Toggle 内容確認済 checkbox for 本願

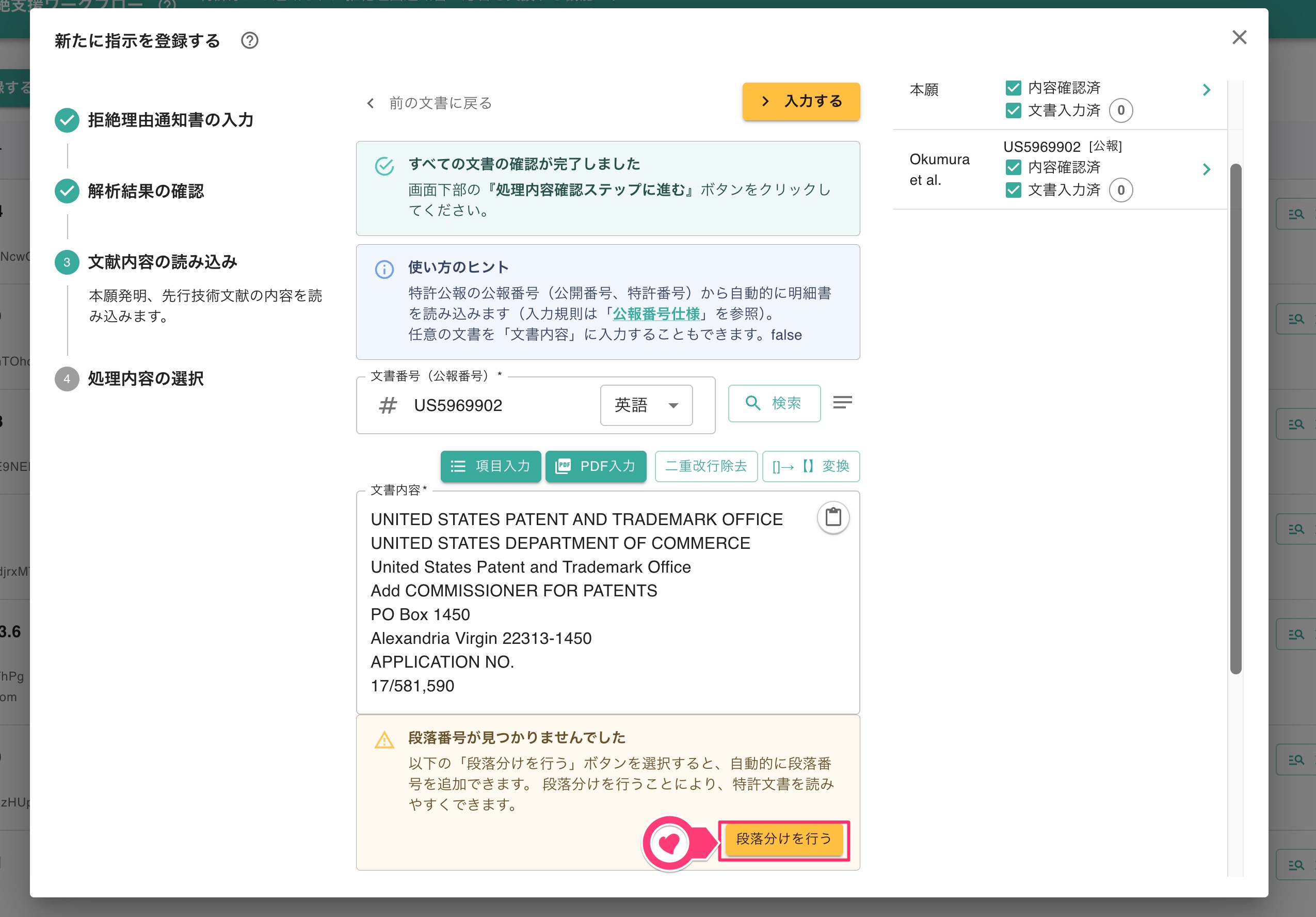pyautogui.click(x=1013, y=88)
